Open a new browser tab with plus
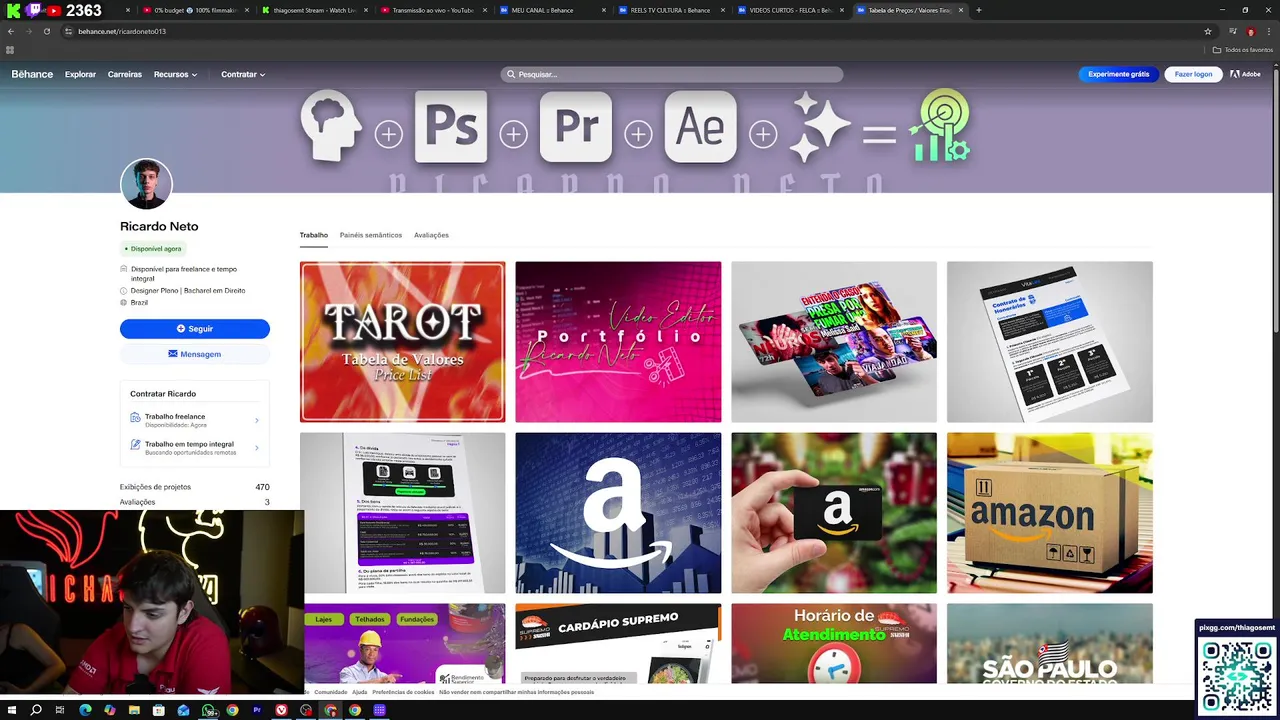 [x=978, y=10]
